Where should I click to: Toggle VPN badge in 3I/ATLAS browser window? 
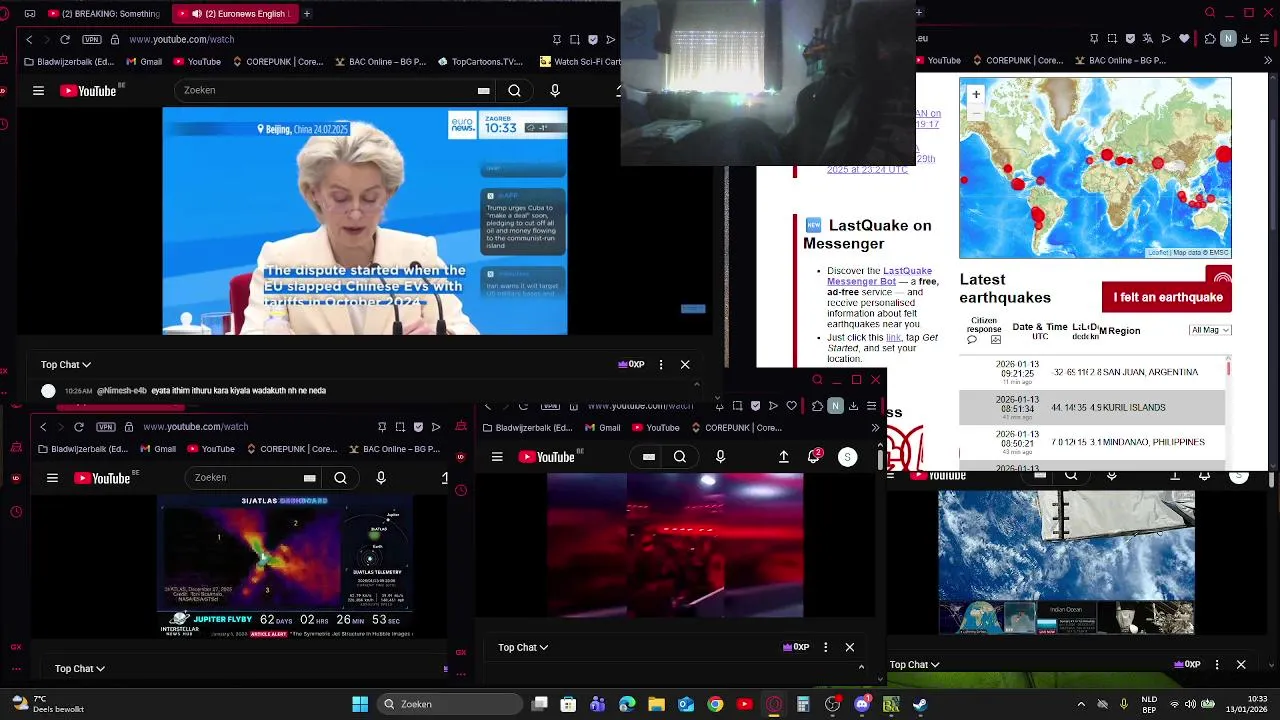(x=106, y=427)
